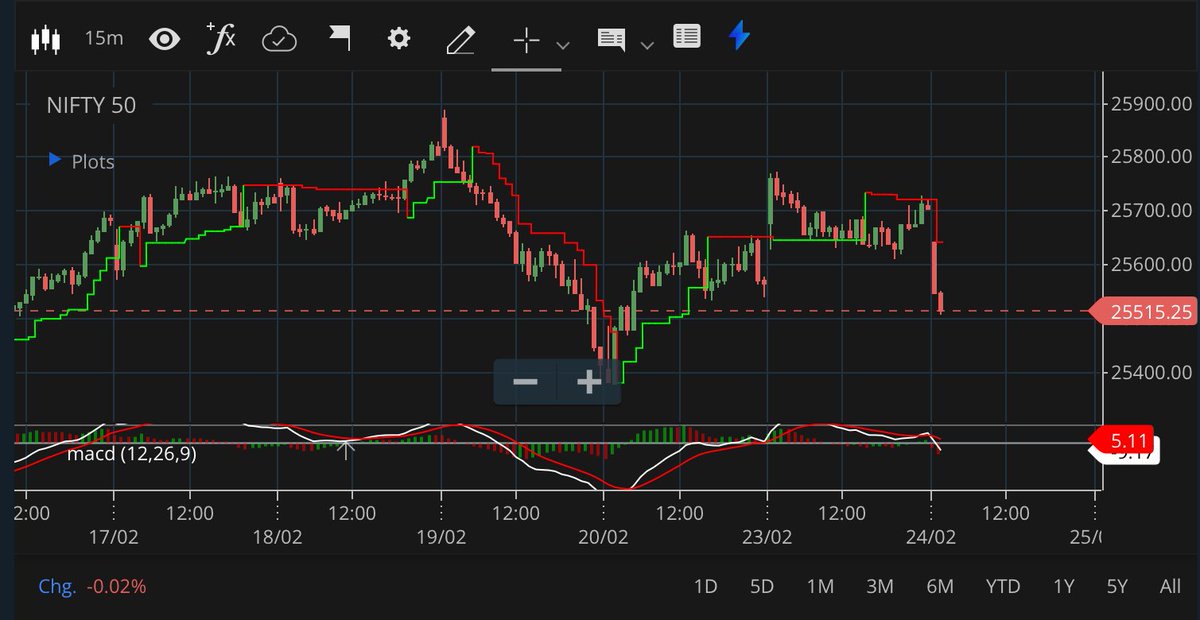Click the 25600.00 price axis label

[x=1150, y=265]
